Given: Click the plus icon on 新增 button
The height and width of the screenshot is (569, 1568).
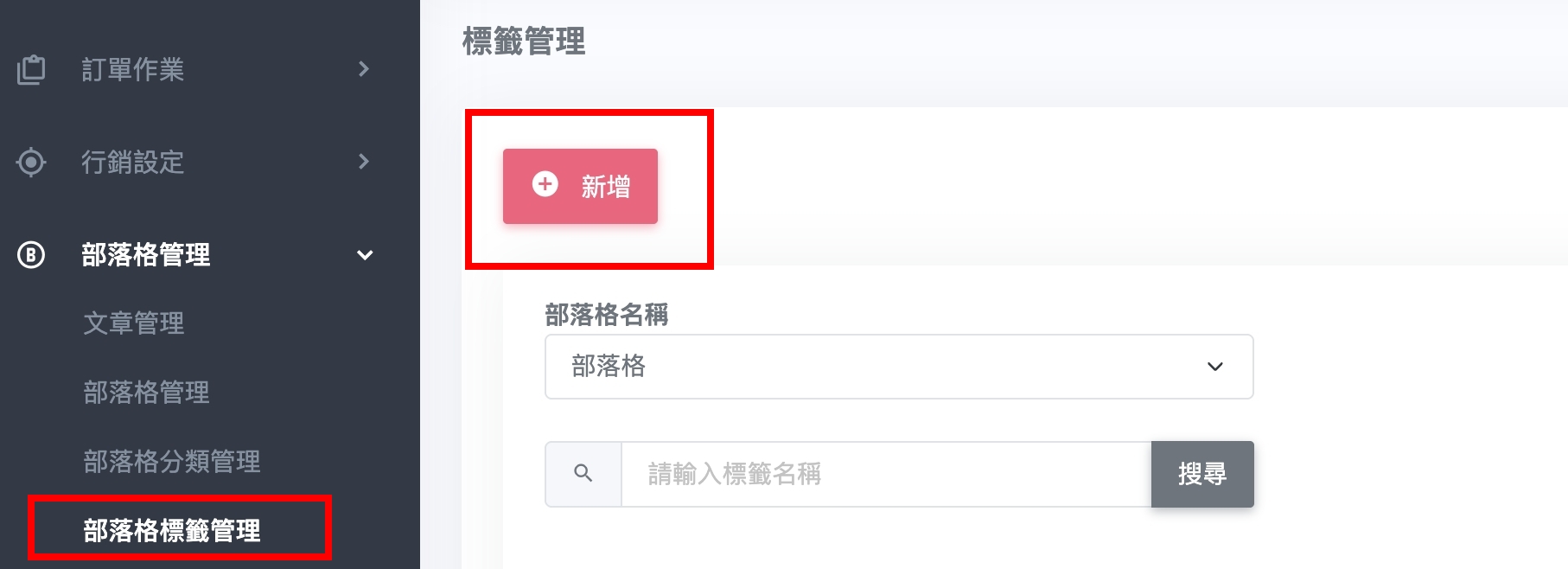Looking at the screenshot, I should pyautogui.click(x=545, y=184).
